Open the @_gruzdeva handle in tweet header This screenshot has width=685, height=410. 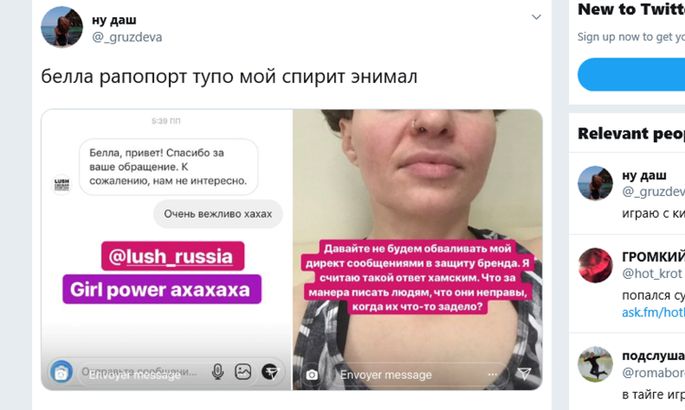point(127,38)
